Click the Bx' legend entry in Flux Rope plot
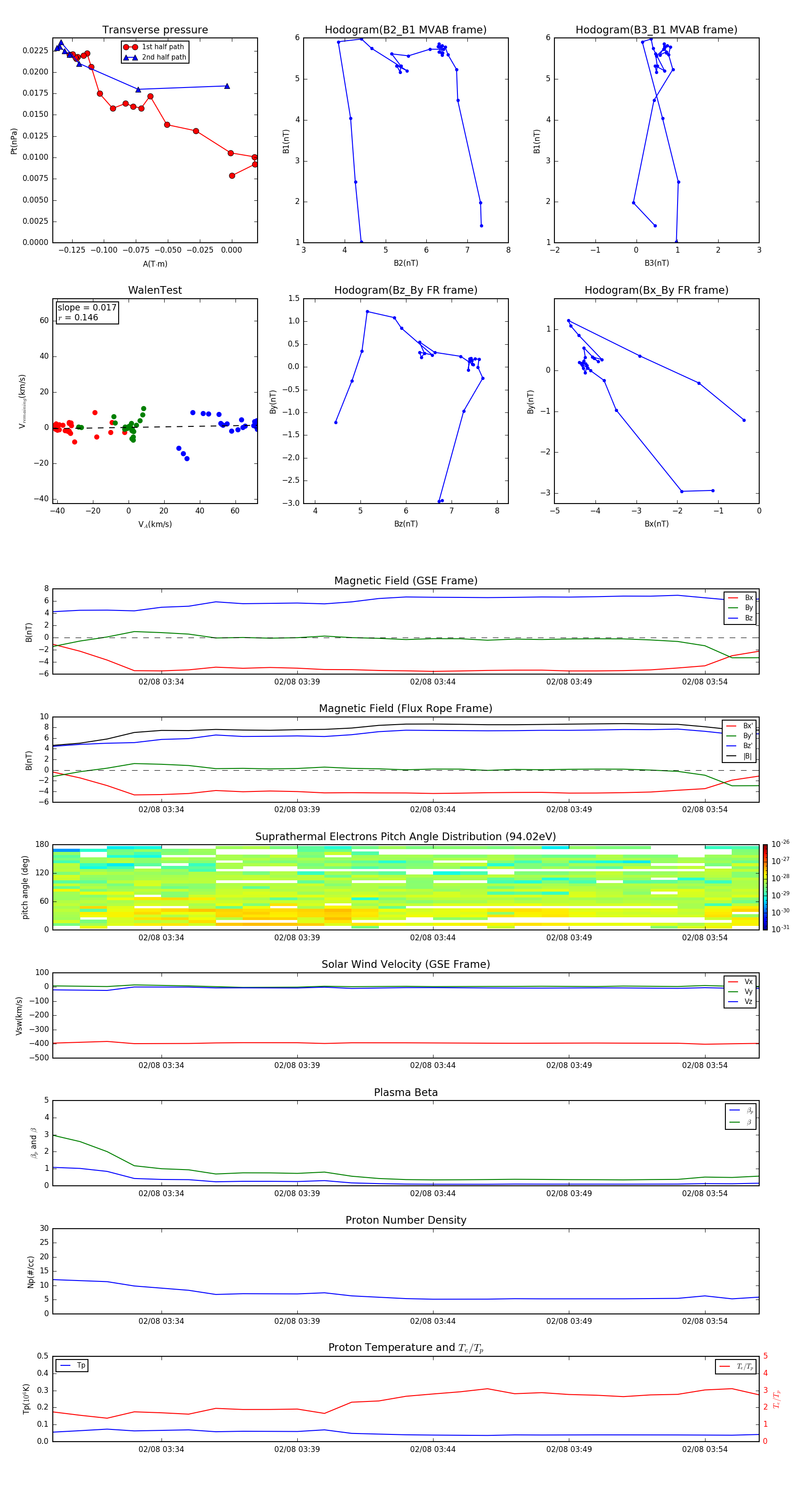This screenshot has height=1489, width=812. [740, 726]
